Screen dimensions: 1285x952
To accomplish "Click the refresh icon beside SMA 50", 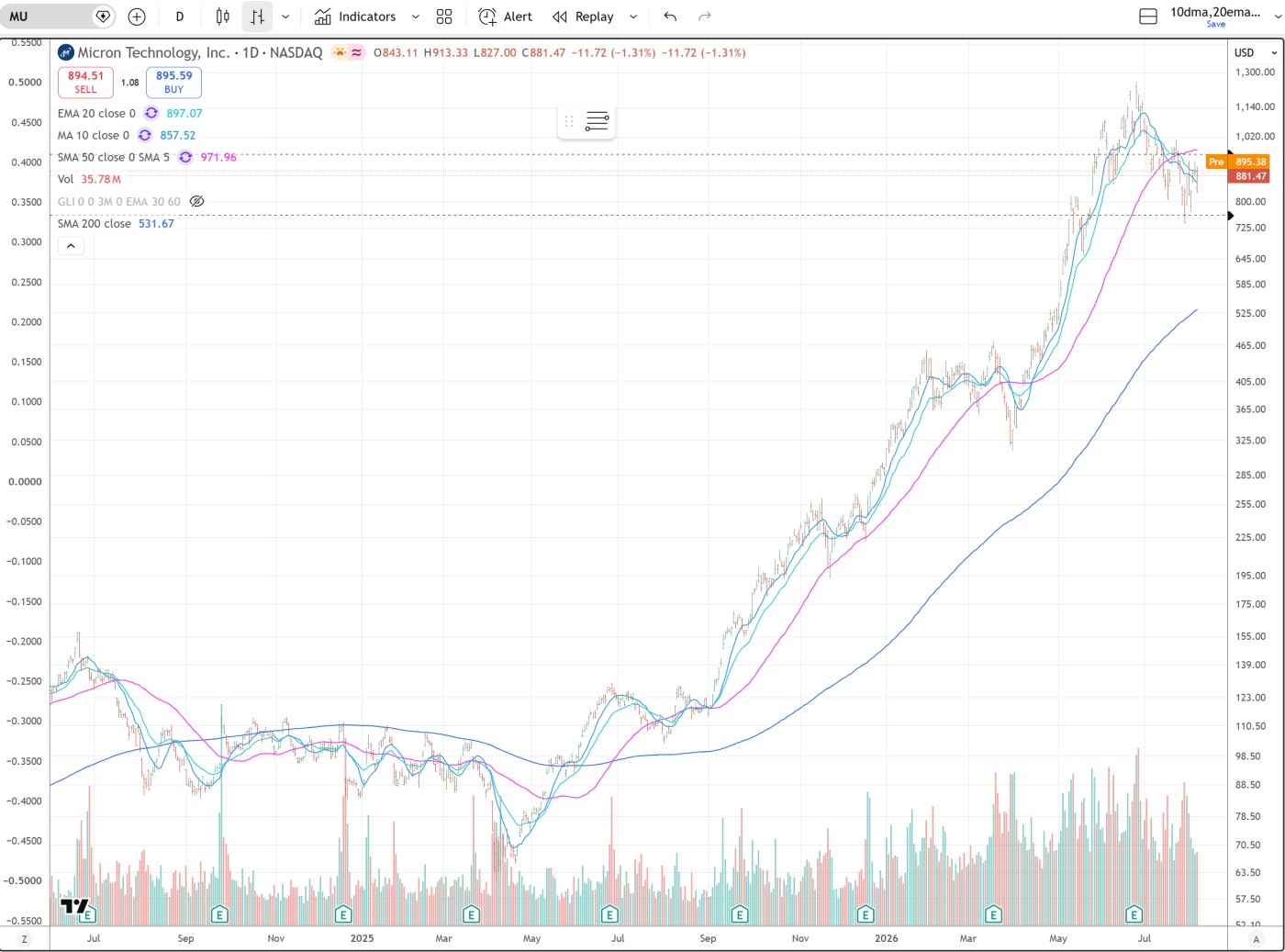I will [x=185, y=157].
